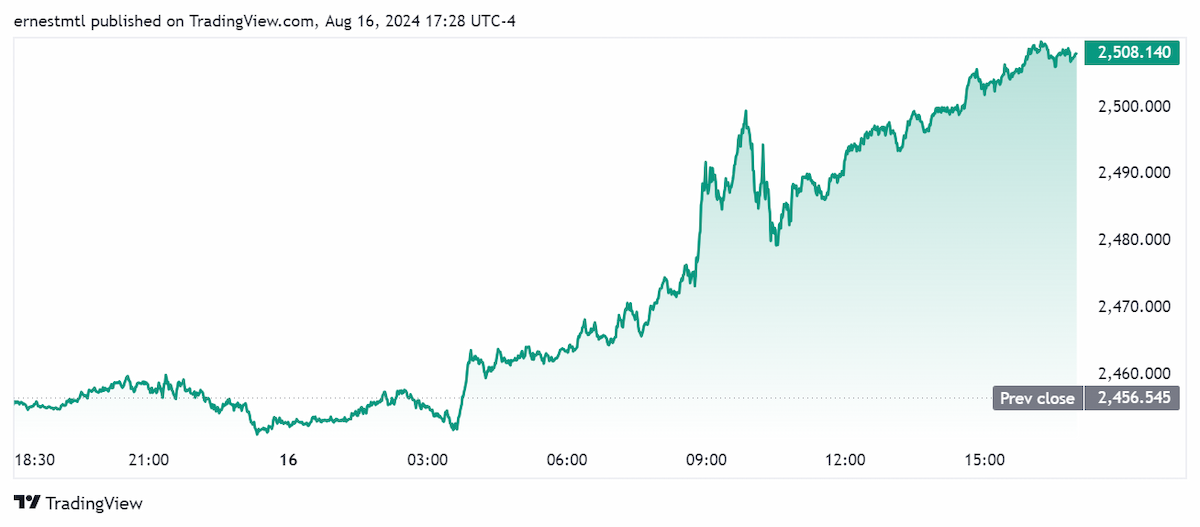Click the 2,460.000 price axis label
The width and height of the screenshot is (1200, 527).
1134,373
